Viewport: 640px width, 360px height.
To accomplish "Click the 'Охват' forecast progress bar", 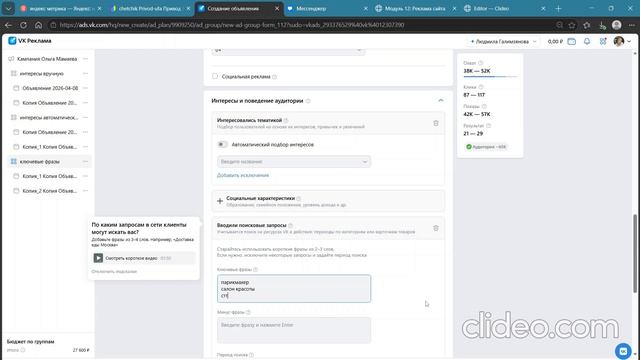I will tap(490, 76).
